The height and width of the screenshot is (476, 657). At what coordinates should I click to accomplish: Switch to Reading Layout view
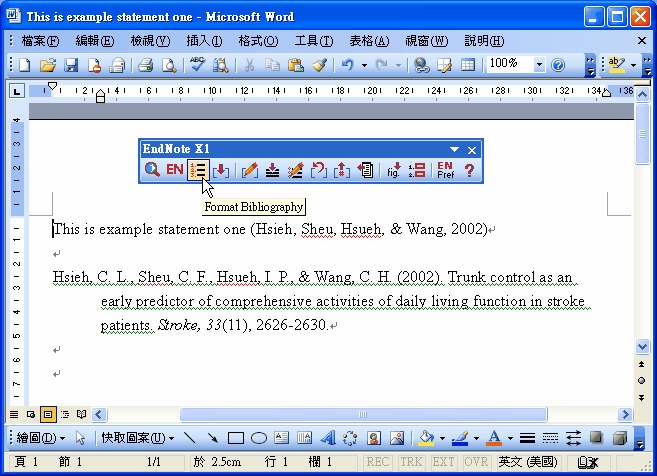(x=82, y=414)
